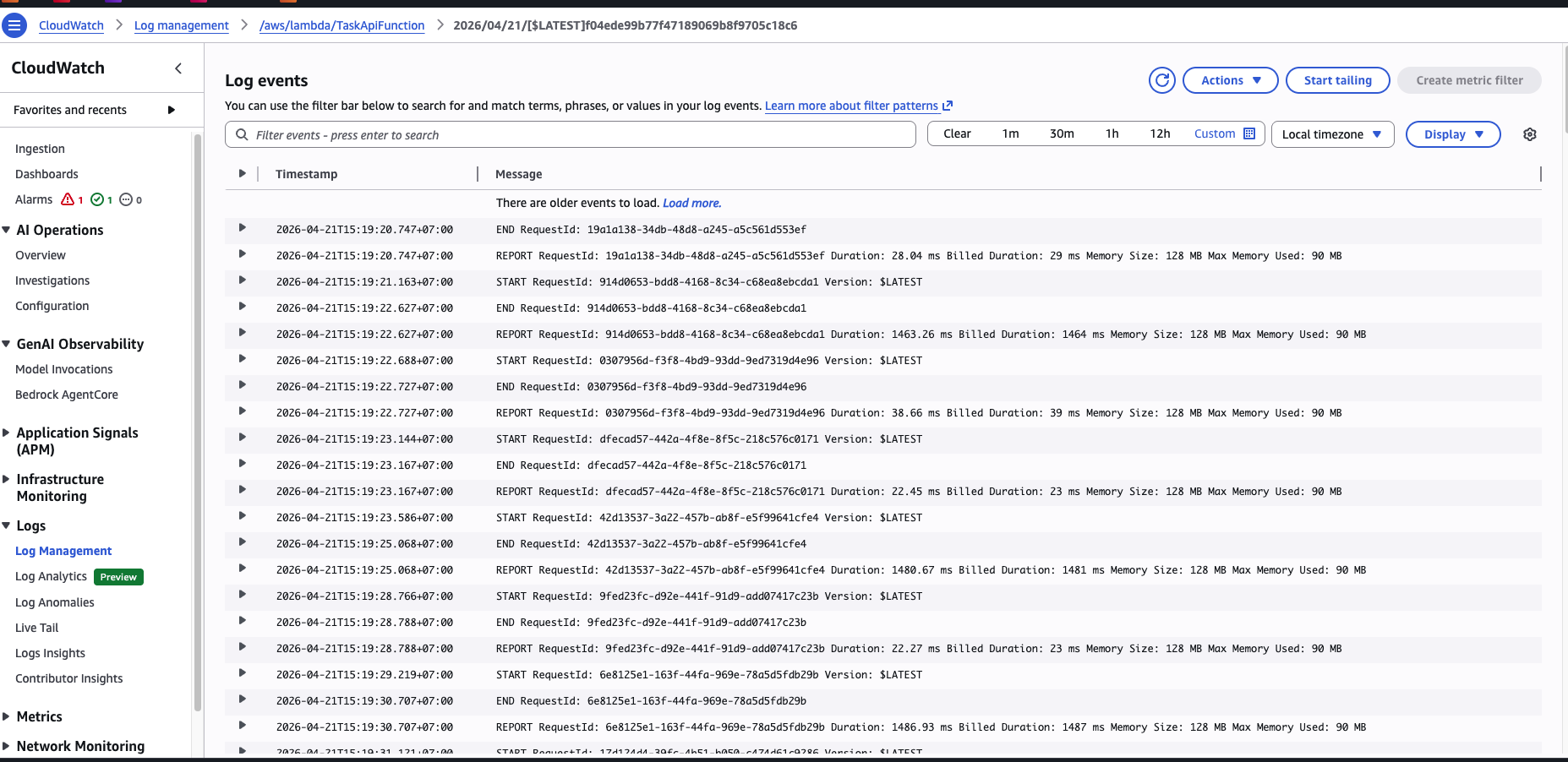Navigate to Live Tail in the sidebar
1568x762 pixels.
36,627
